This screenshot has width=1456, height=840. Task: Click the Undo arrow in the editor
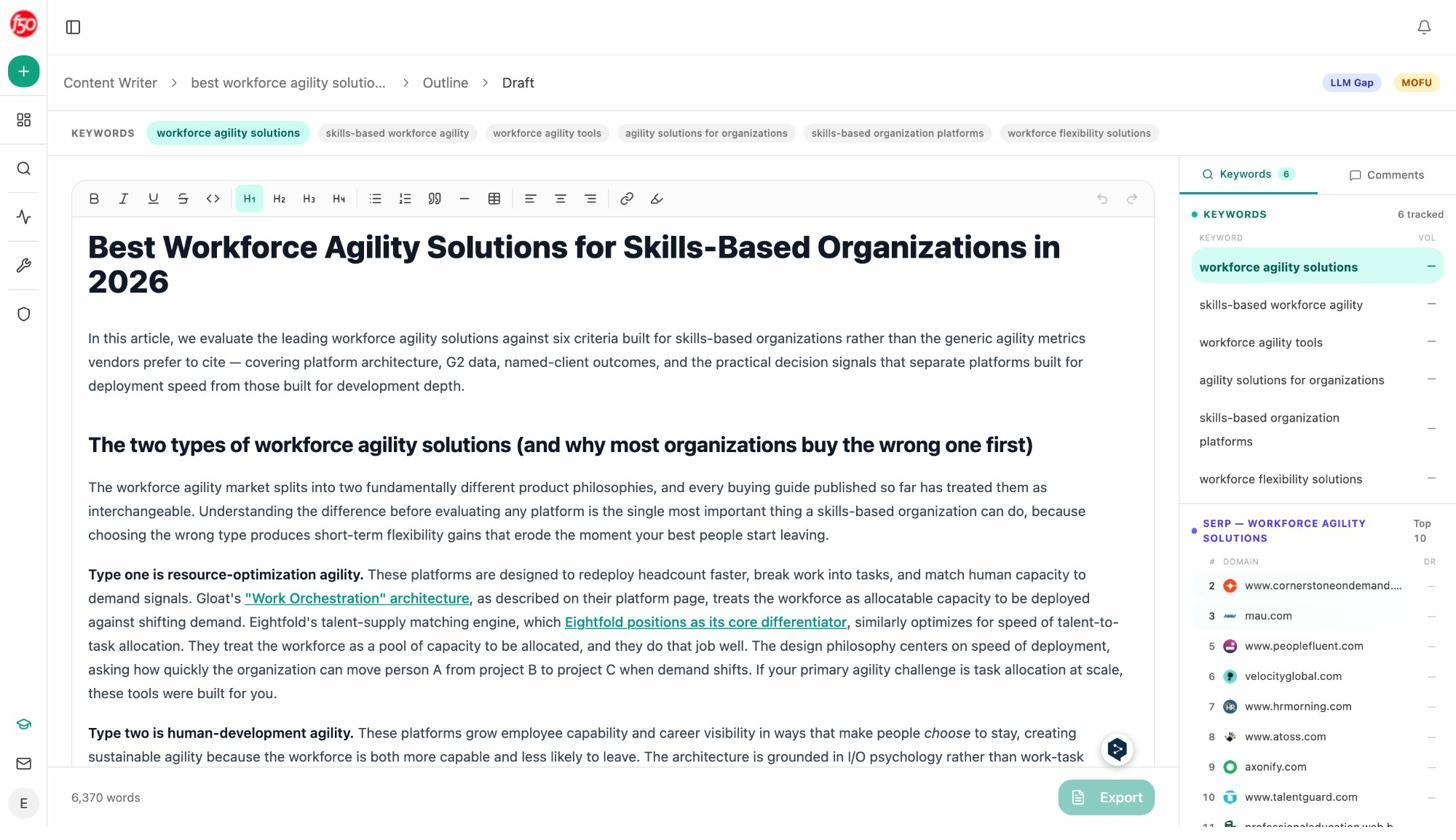coord(1101,198)
